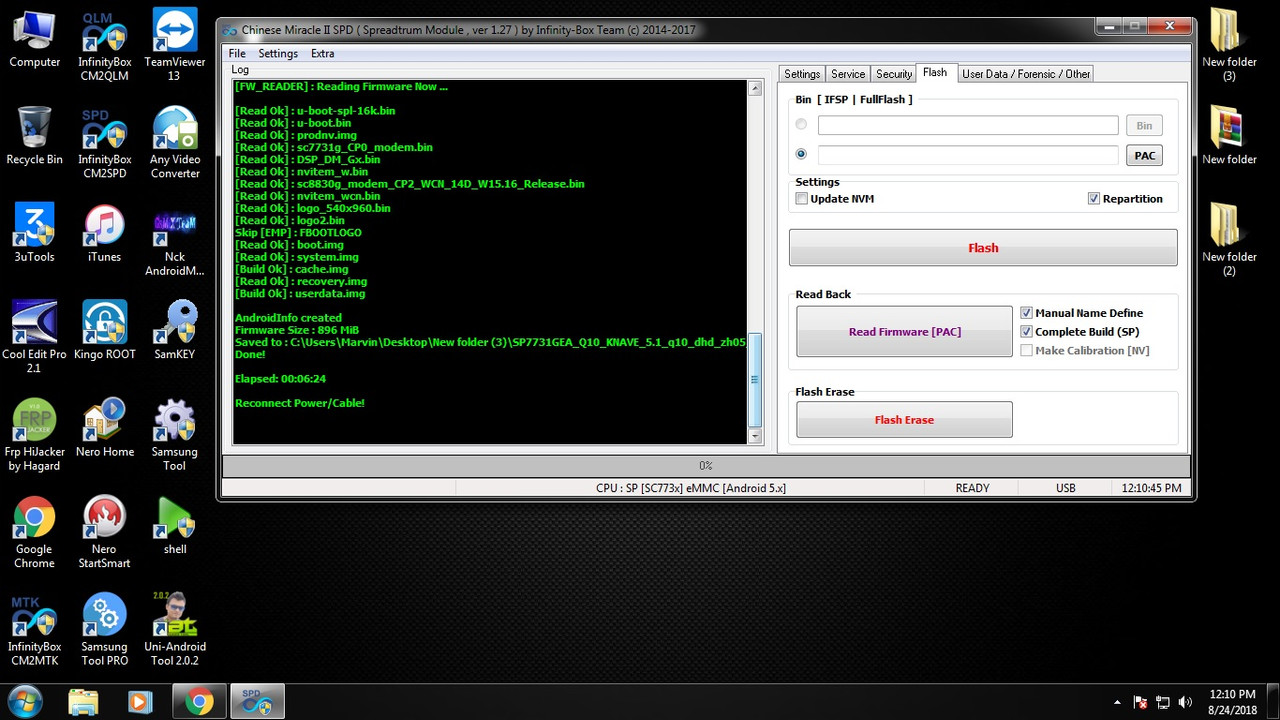Launch TeamViewer 13 from desktop
This screenshot has height=720, width=1280.
click(175, 47)
